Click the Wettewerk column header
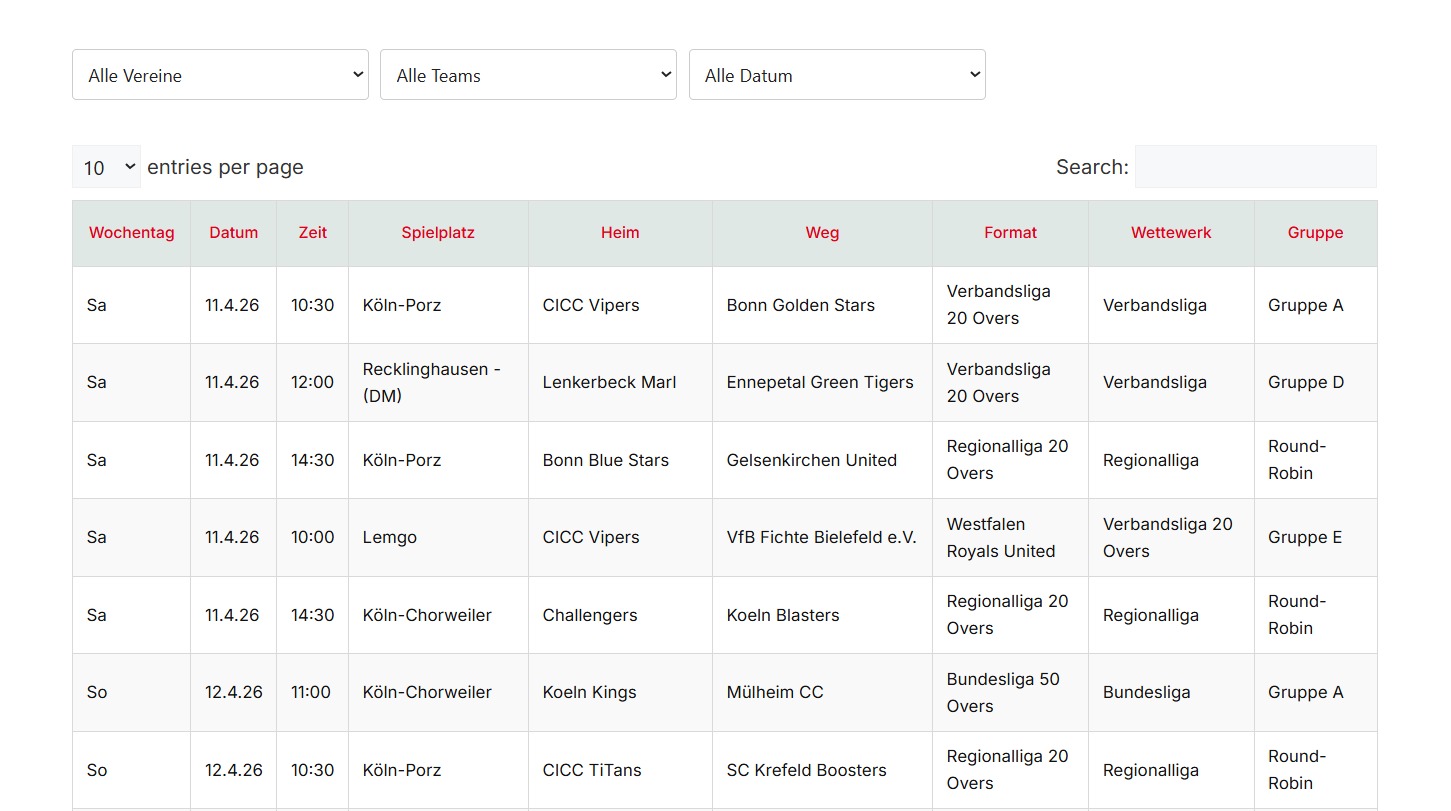The width and height of the screenshot is (1451, 811). pyautogui.click(x=1171, y=233)
